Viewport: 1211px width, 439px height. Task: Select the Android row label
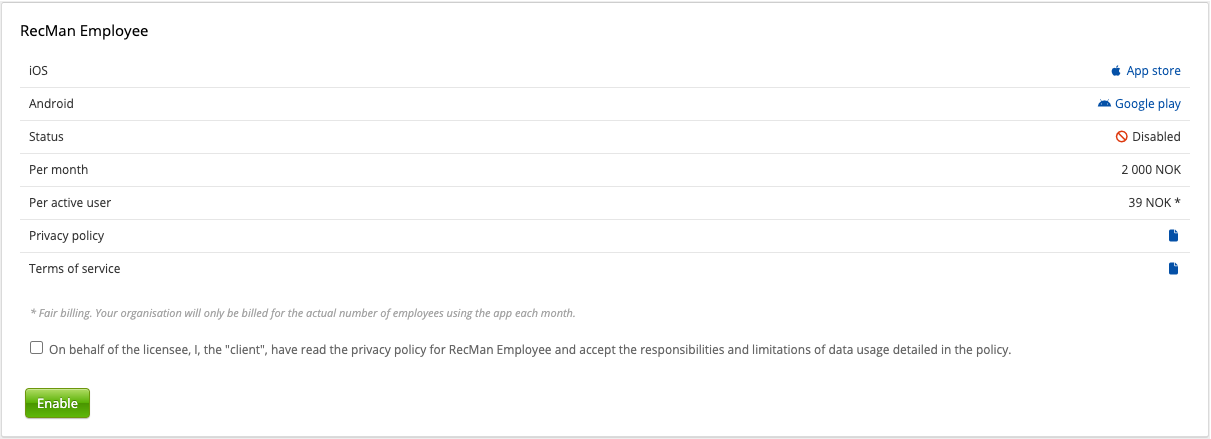point(52,104)
